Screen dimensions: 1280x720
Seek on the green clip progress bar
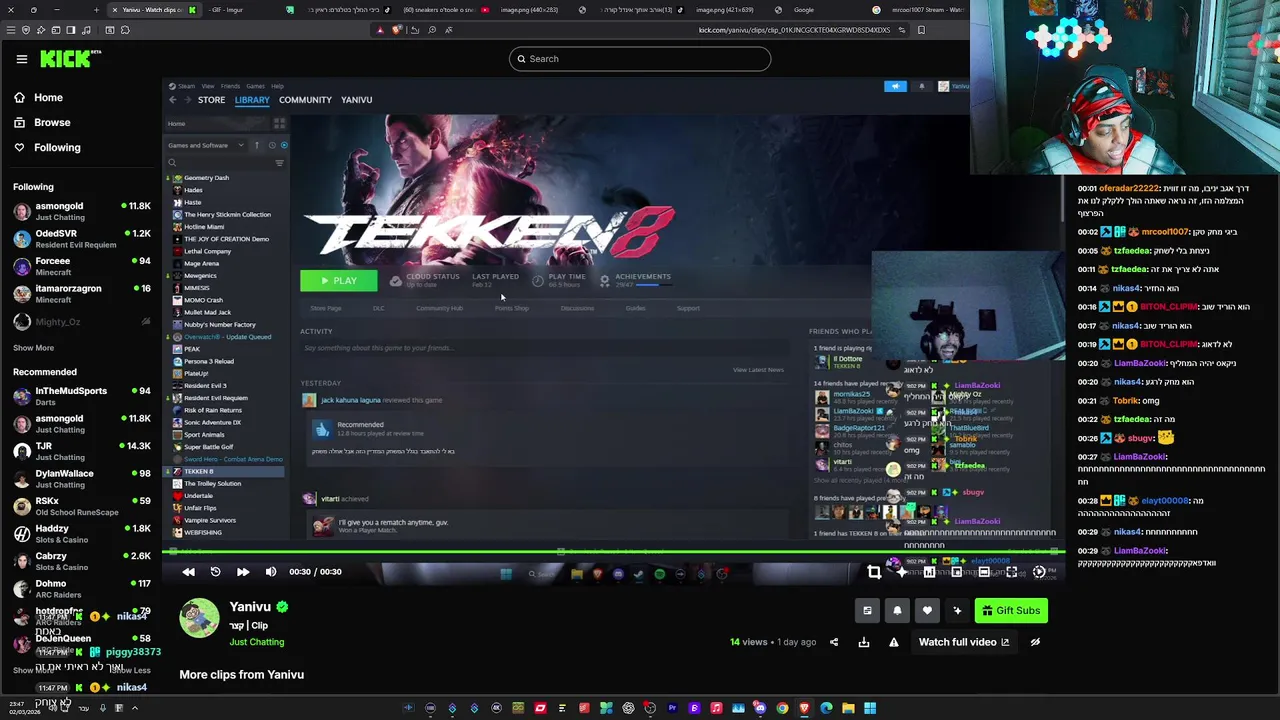pos(614,551)
